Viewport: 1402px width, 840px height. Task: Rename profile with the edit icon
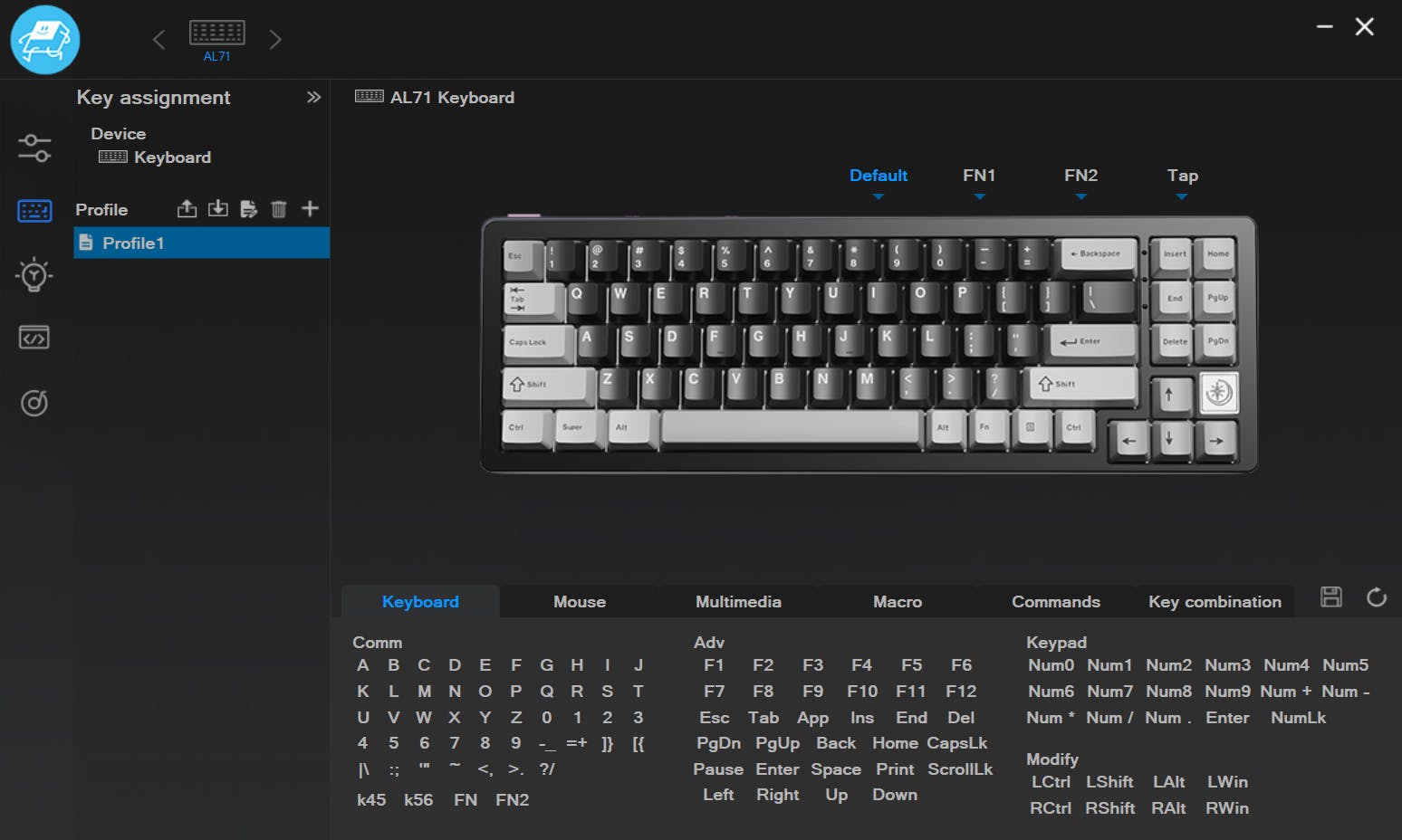[248, 209]
